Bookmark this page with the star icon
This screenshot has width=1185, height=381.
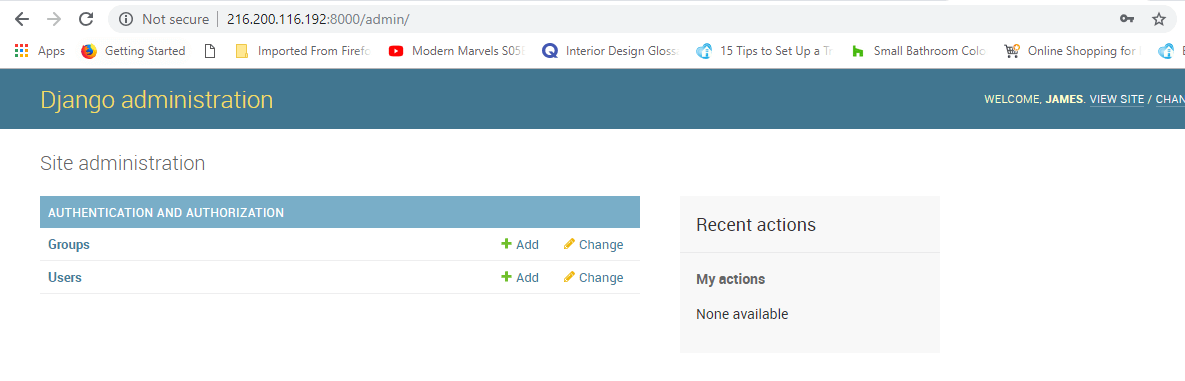1159,19
